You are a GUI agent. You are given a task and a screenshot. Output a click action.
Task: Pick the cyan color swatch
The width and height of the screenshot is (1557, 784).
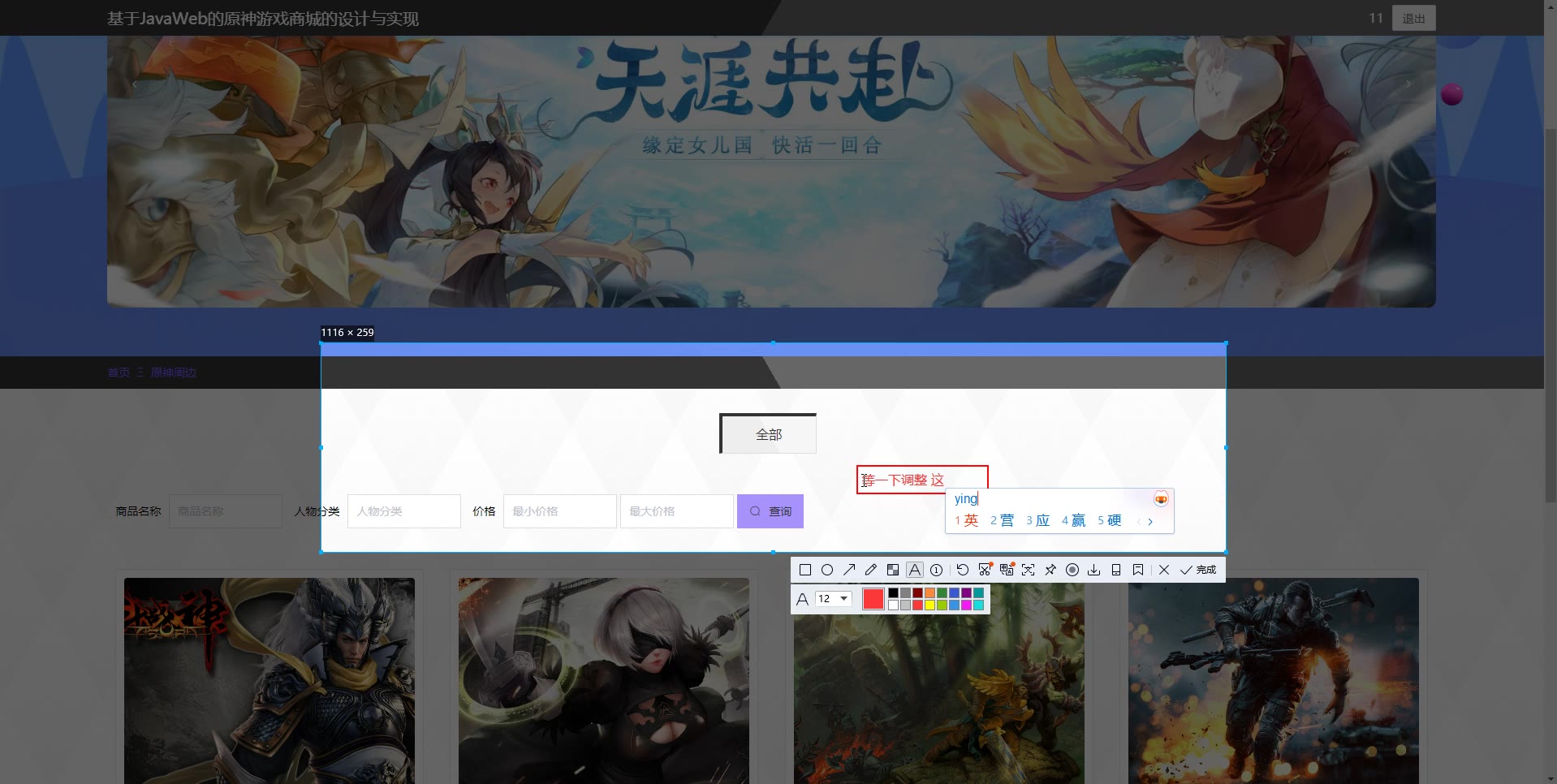click(978, 605)
